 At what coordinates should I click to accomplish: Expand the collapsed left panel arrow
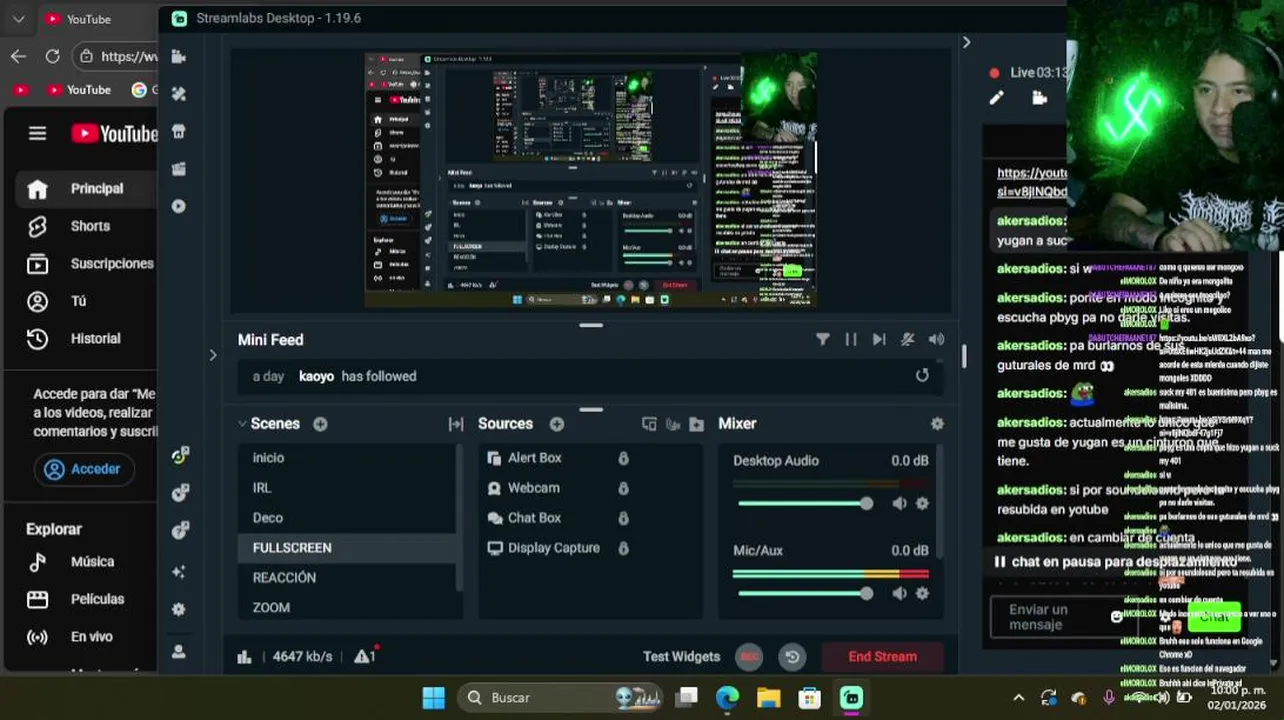tap(212, 355)
